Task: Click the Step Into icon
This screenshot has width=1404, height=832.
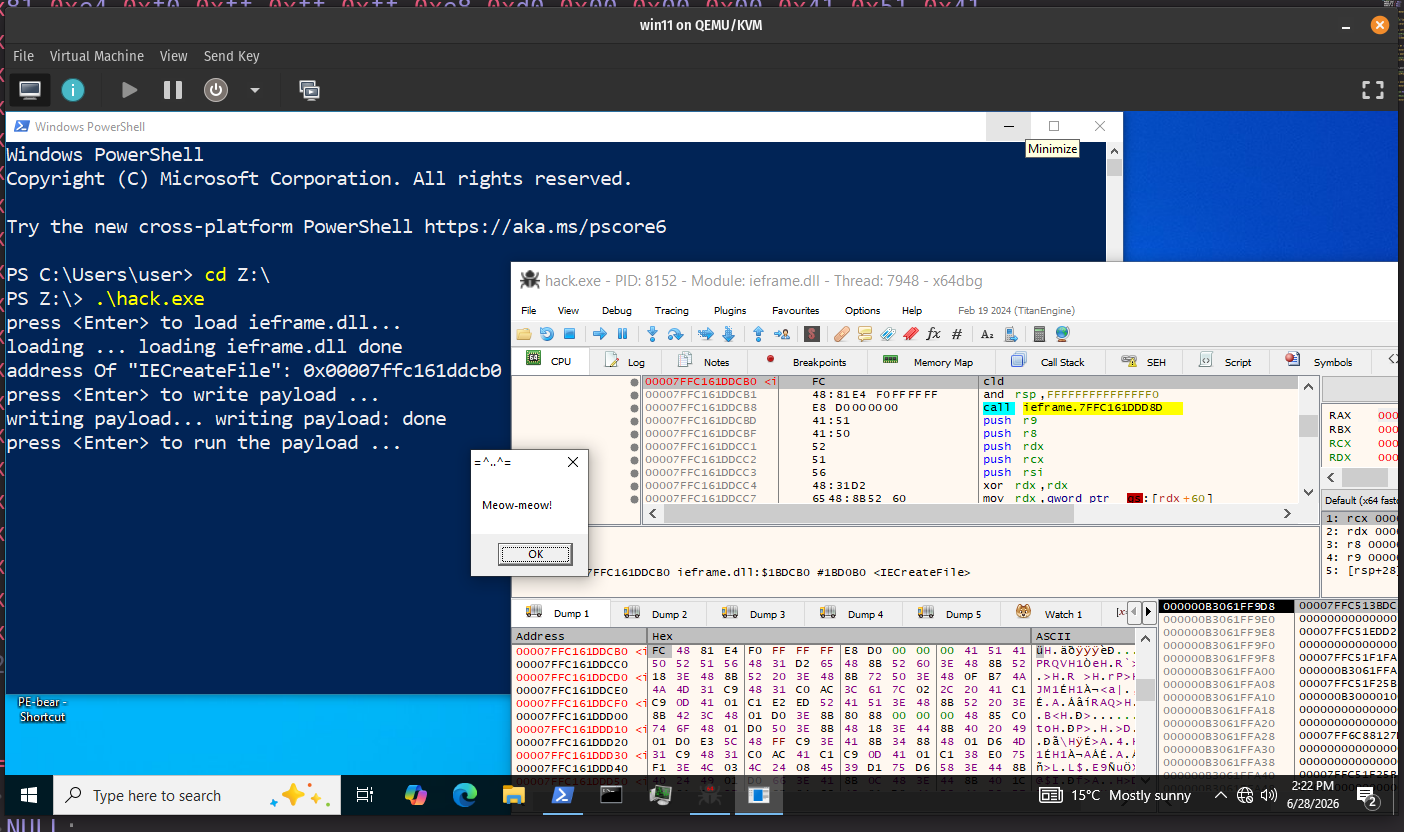Action: tap(652, 334)
